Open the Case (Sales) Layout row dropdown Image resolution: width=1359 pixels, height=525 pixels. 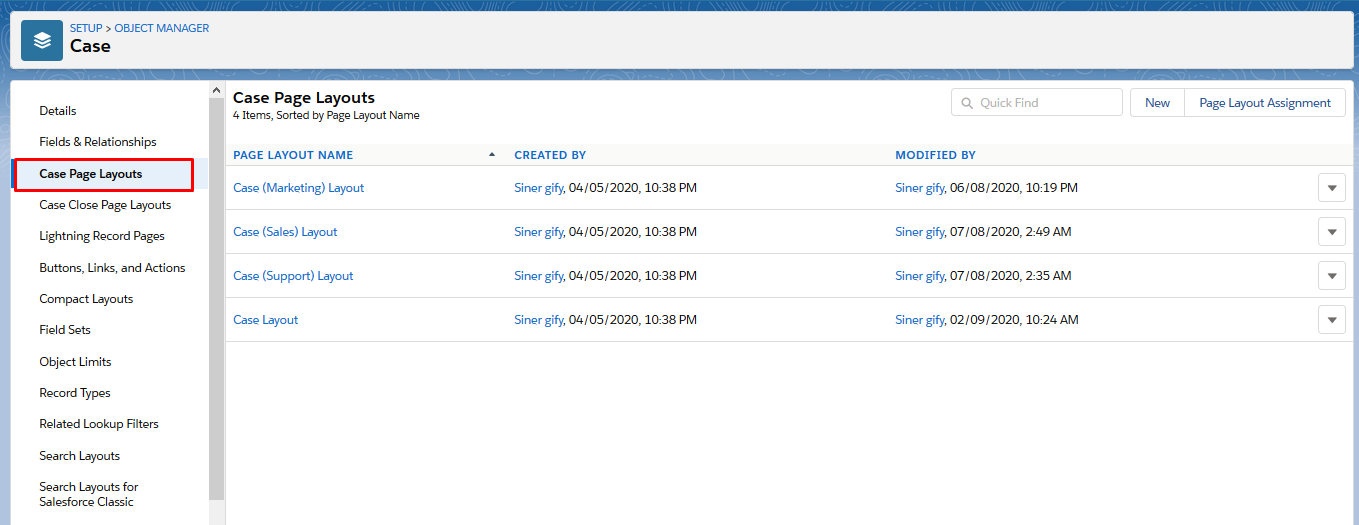click(x=1331, y=232)
